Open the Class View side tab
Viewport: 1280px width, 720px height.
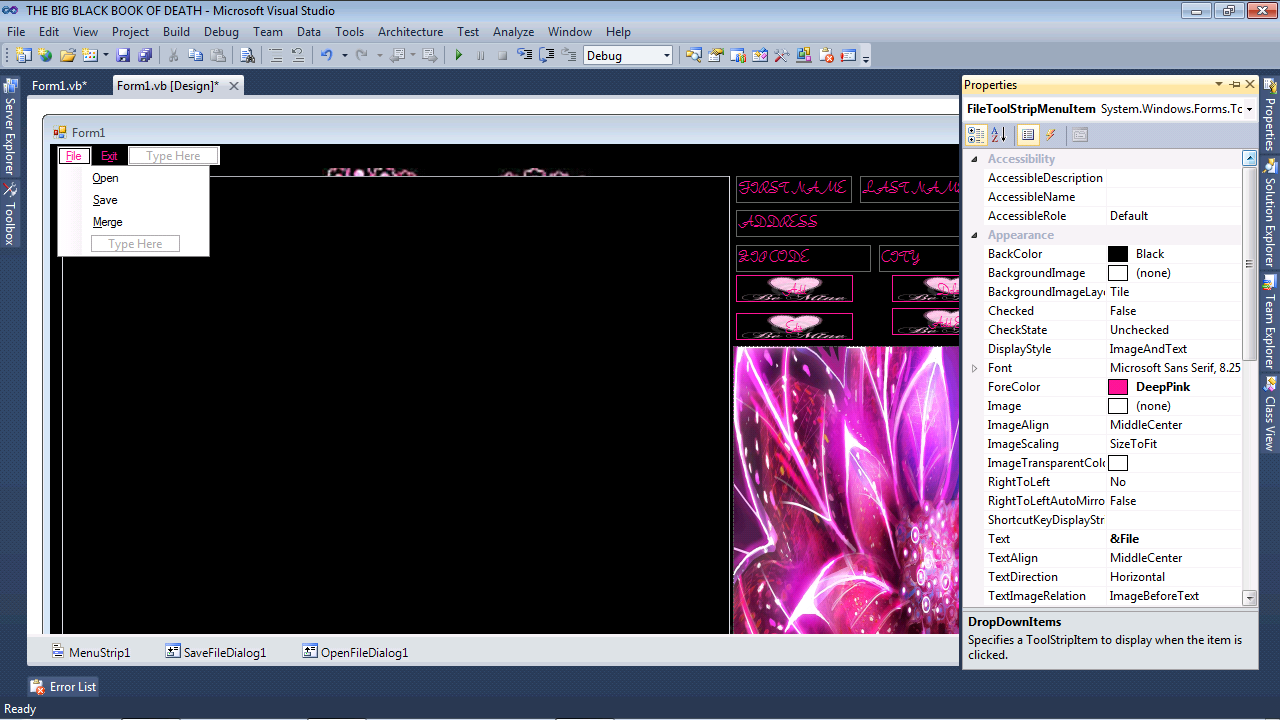(x=1270, y=414)
